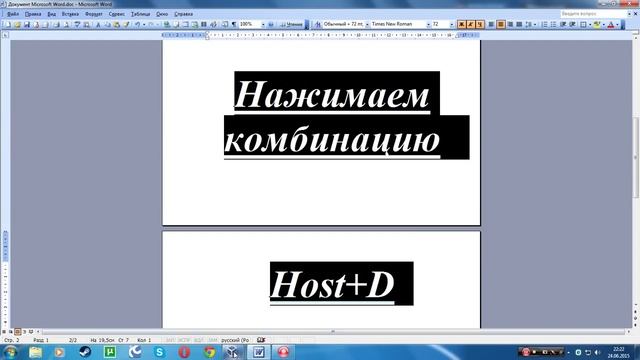The height and width of the screenshot is (360, 640).
Task: Open the Вид menu
Action: click(x=51, y=14)
